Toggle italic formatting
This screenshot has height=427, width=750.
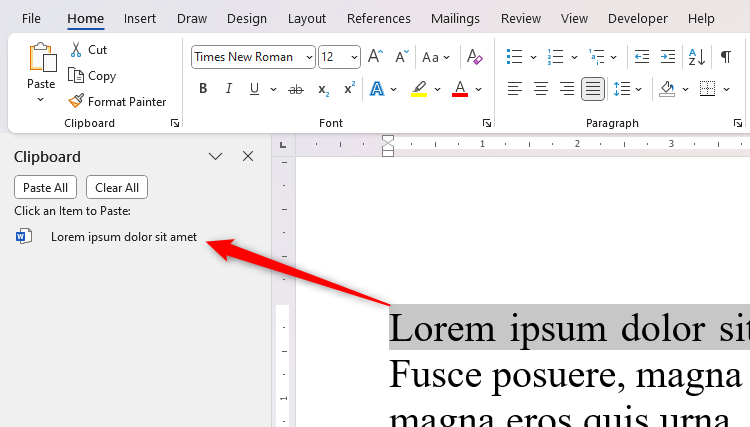click(x=229, y=89)
